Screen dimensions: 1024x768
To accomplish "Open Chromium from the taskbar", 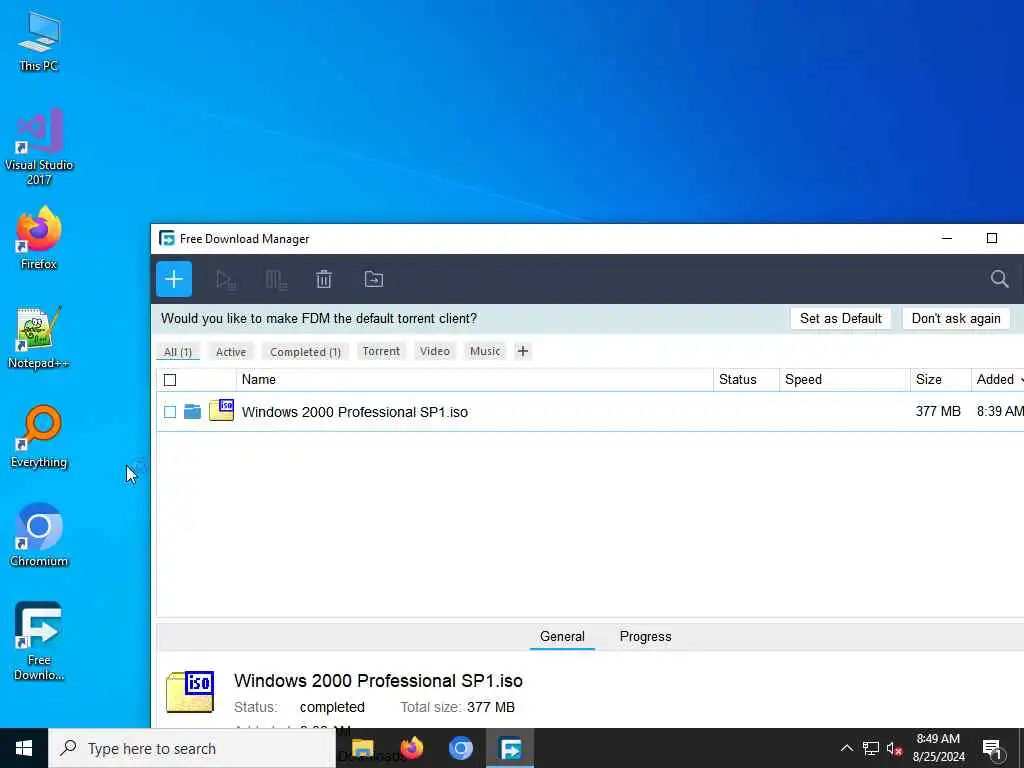I will (460, 748).
